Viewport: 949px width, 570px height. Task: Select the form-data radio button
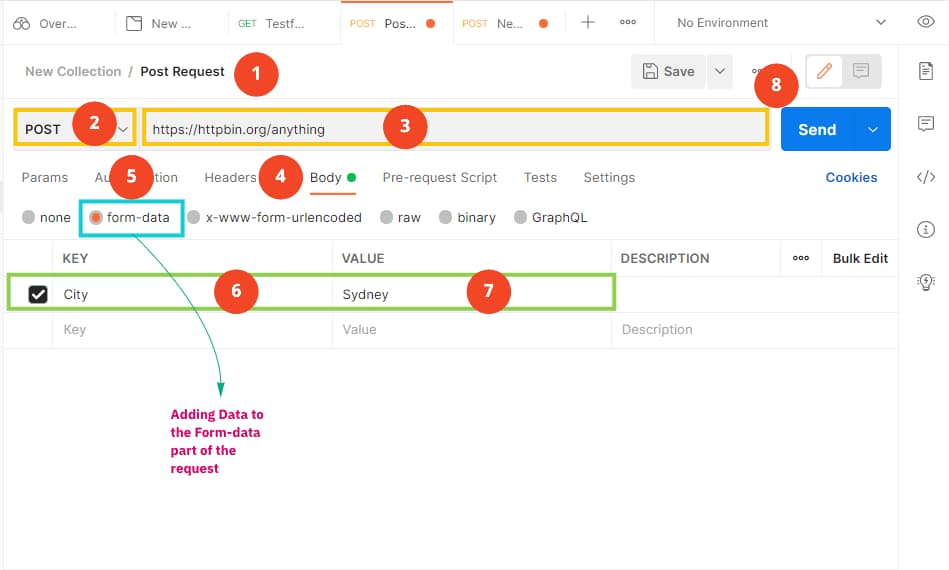[96, 217]
